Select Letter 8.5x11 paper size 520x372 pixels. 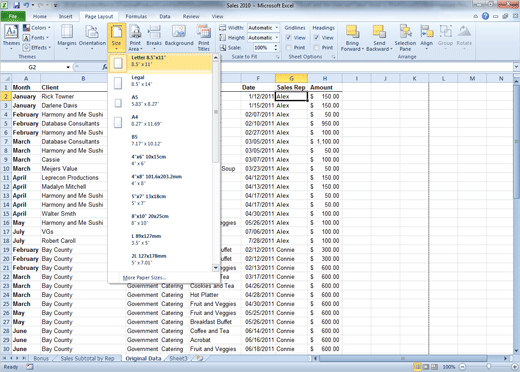point(160,63)
